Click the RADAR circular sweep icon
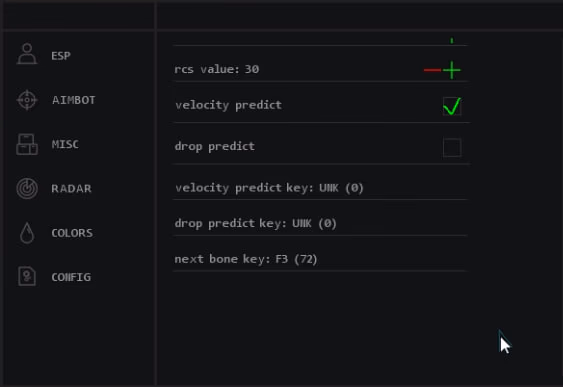The width and height of the screenshot is (563, 387). tap(27, 188)
